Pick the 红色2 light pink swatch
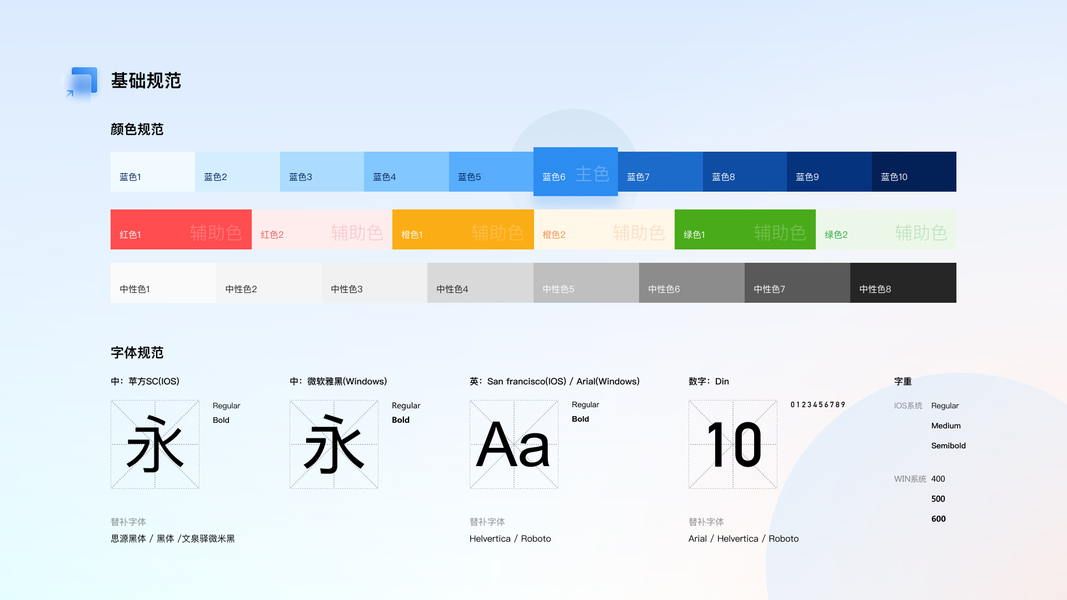The image size is (1067, 600). [322, 229]
